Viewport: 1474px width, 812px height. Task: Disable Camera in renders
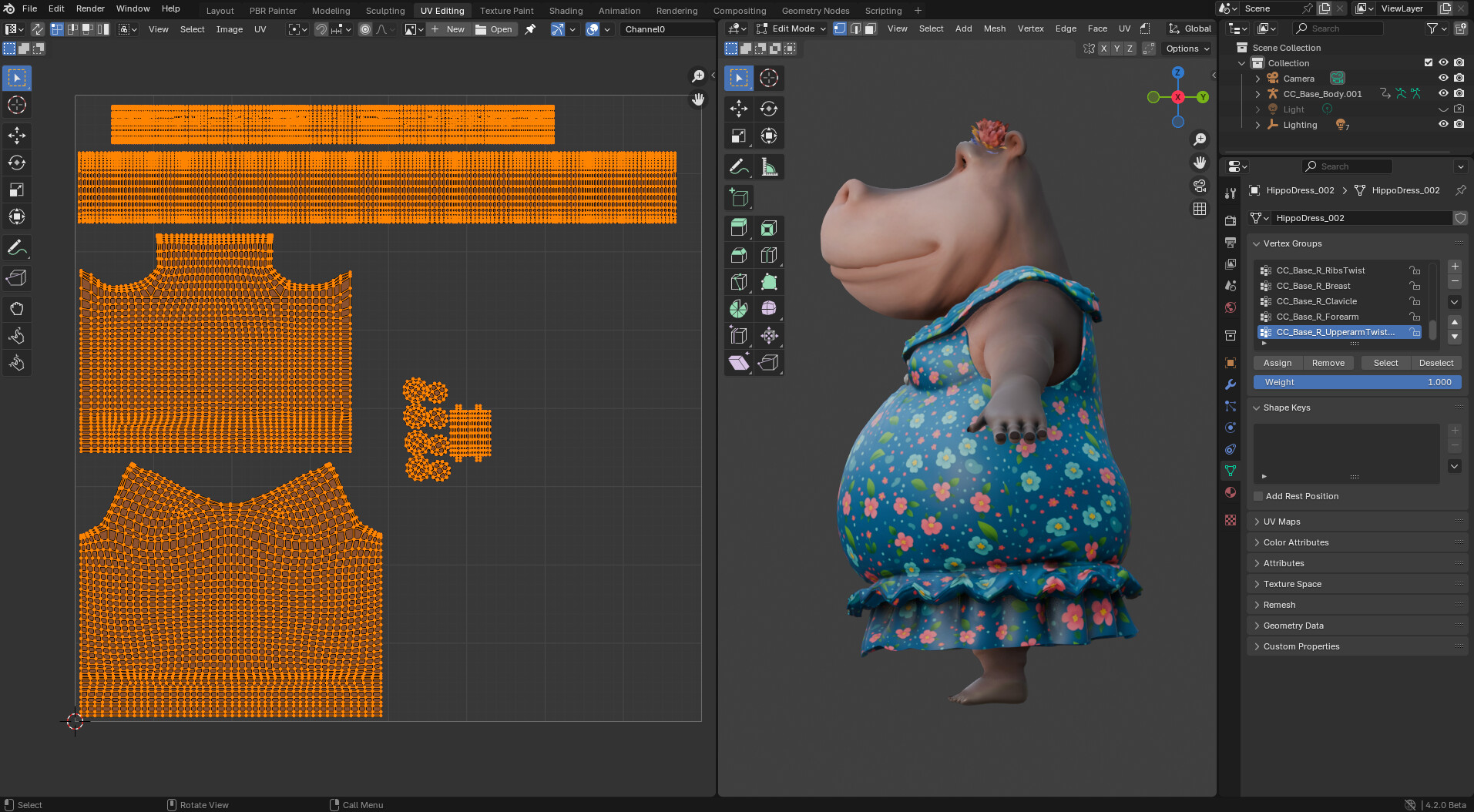1459,78
